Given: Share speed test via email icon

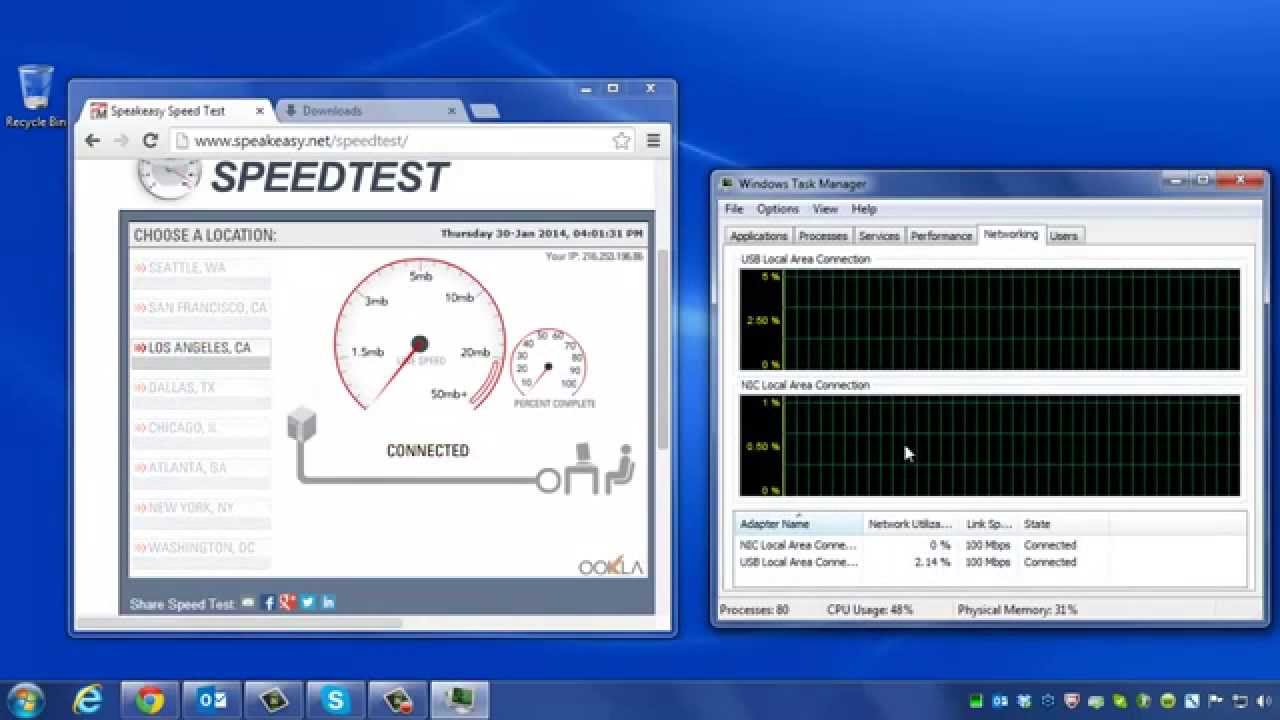Looking at the screenshot, I should coord(248,603).
